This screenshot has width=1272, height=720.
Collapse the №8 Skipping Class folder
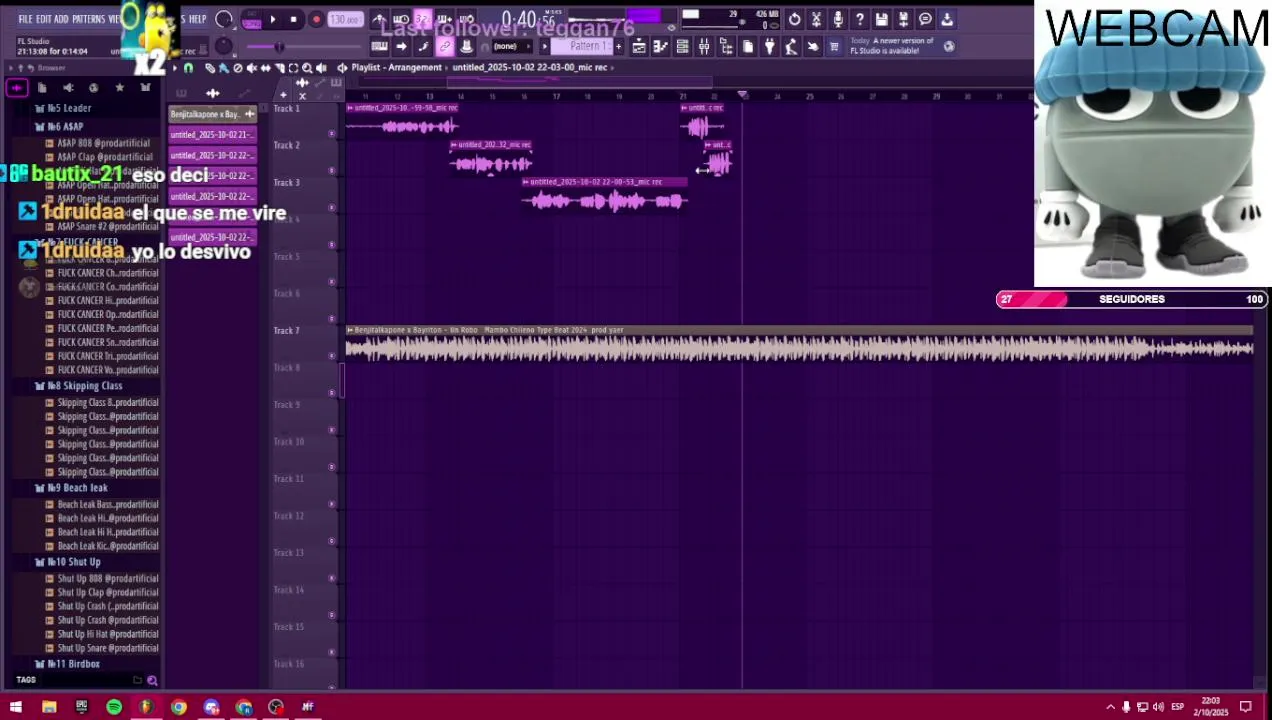[x=85, y=385]
